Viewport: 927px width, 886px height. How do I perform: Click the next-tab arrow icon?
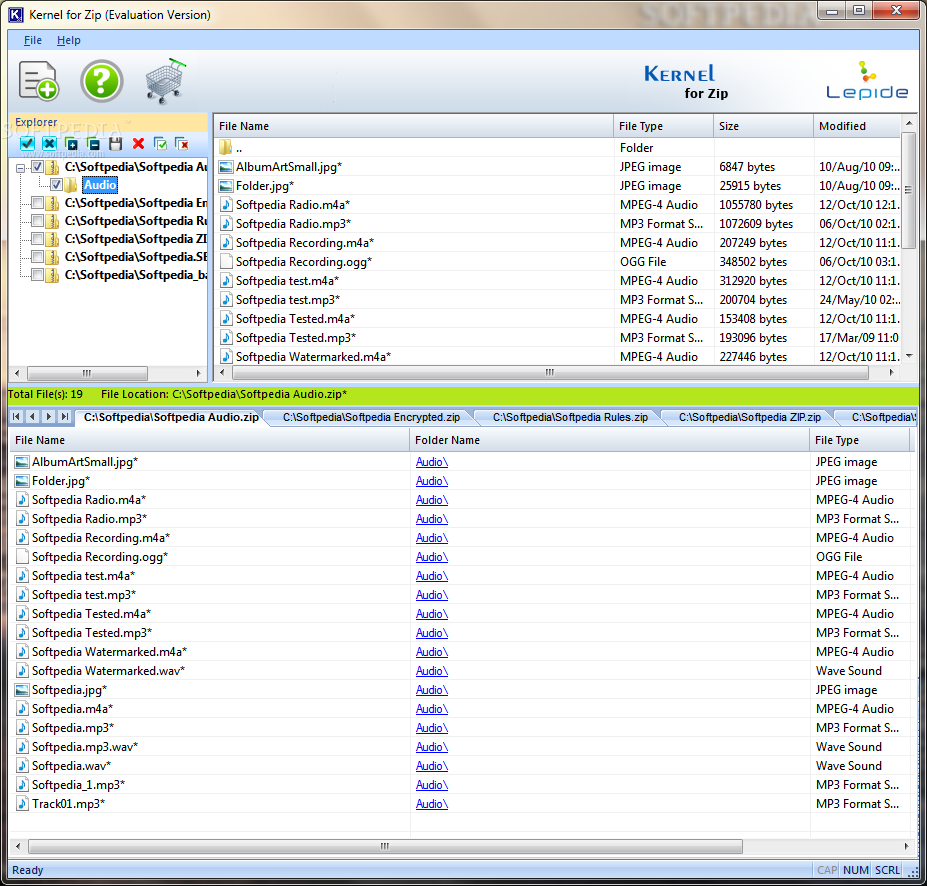point(48,417)
